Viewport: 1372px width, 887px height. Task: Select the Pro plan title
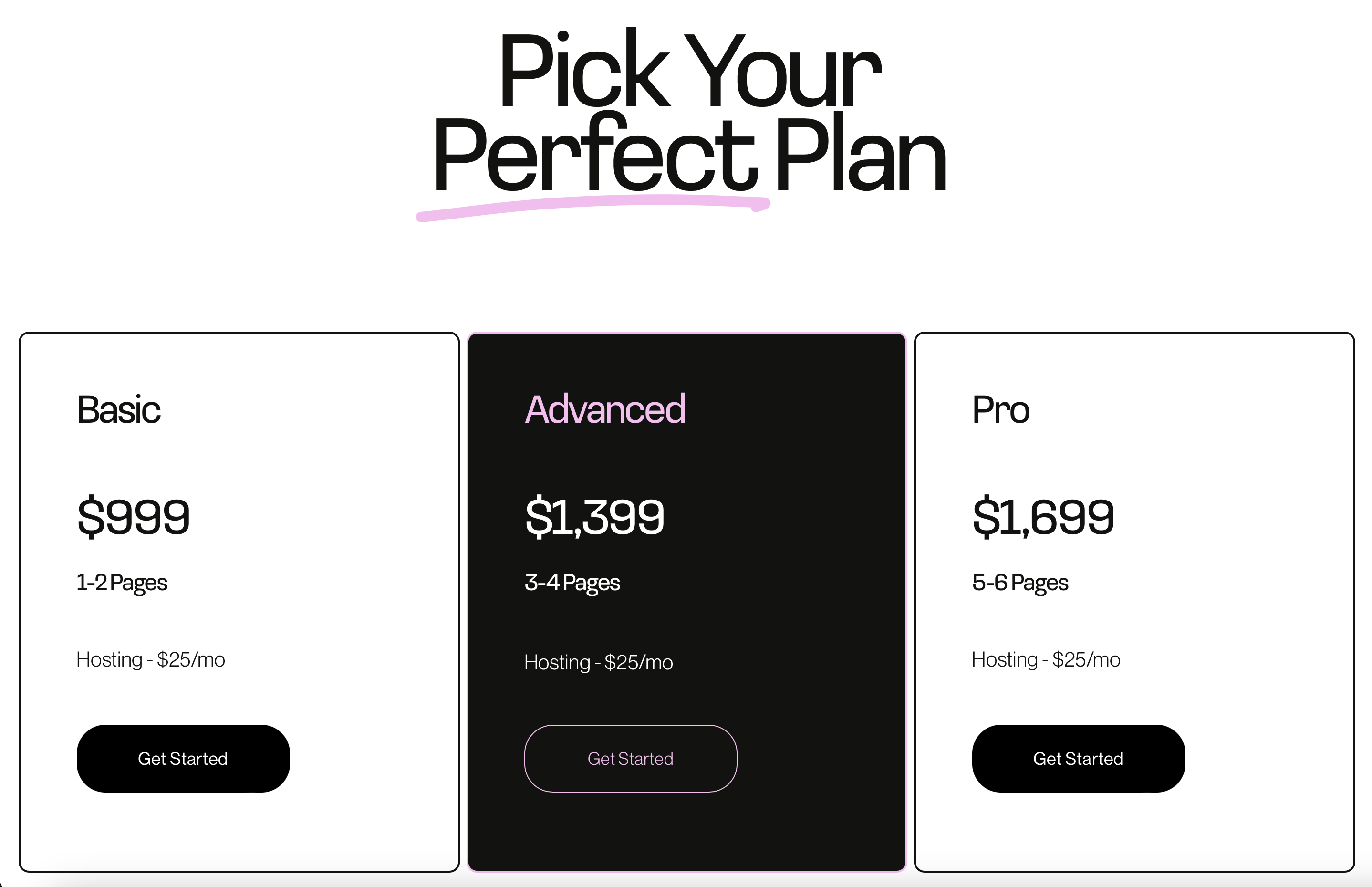tap(1001, 409)
